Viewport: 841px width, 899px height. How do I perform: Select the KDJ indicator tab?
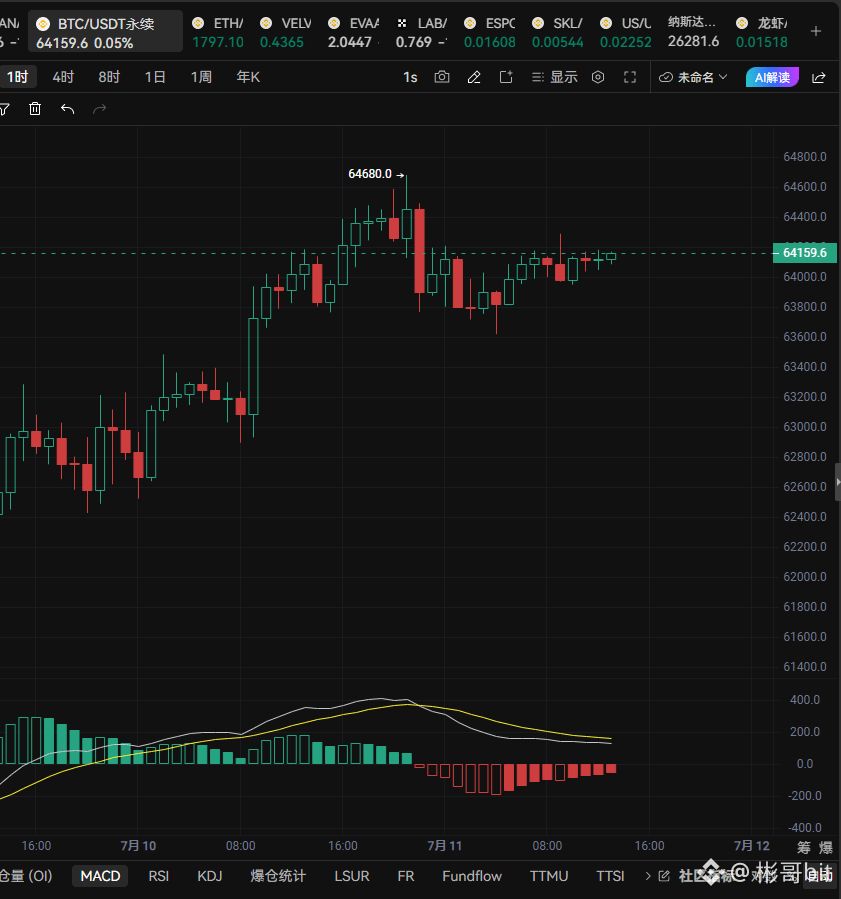(x=209, y=875)
